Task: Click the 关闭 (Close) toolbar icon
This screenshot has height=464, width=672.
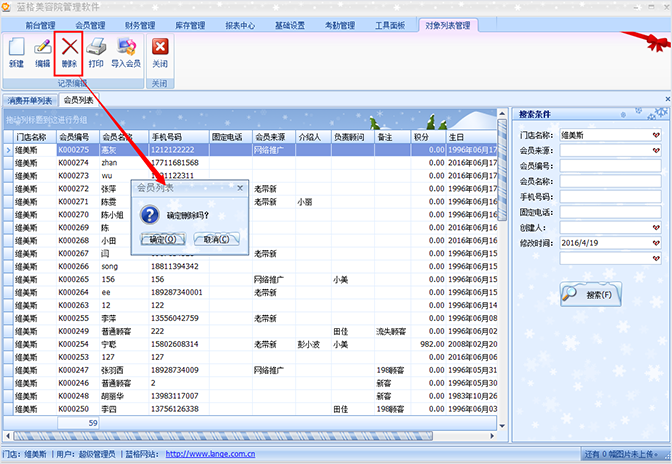Action: tap(160, 51)
